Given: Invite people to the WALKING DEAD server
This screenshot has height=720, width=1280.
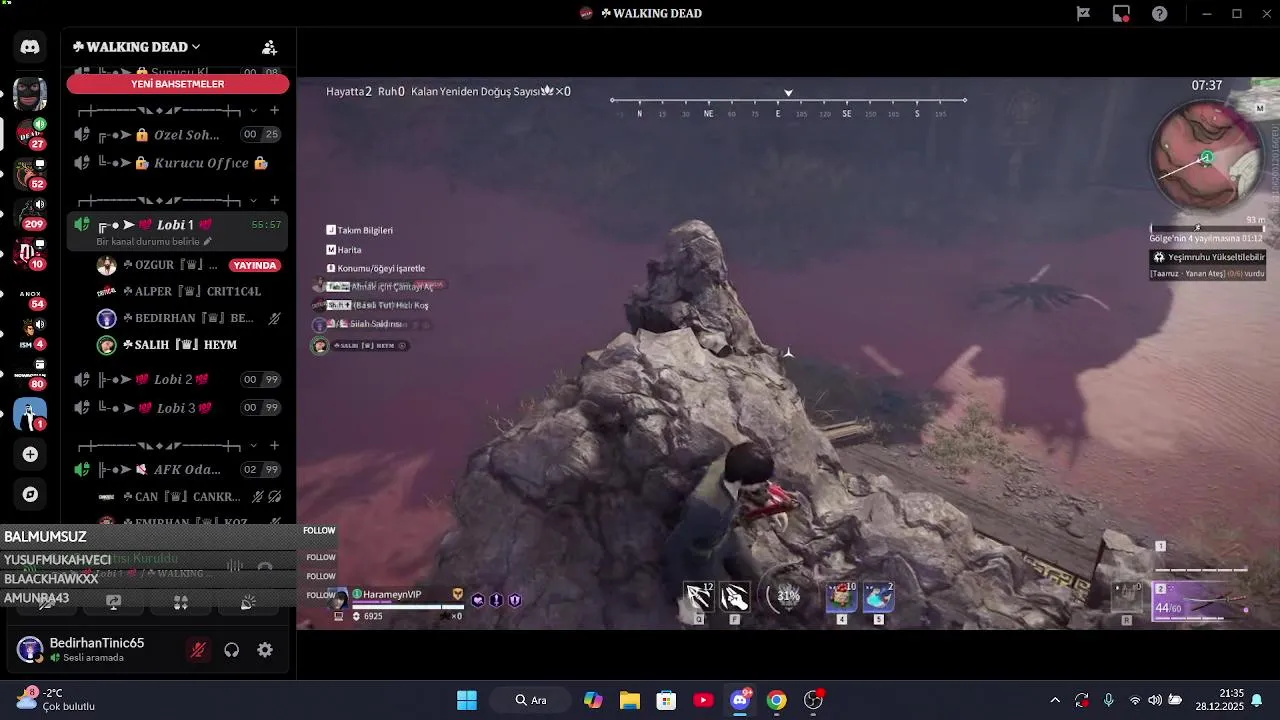Looking at the screenshot, I should [269, 47].
